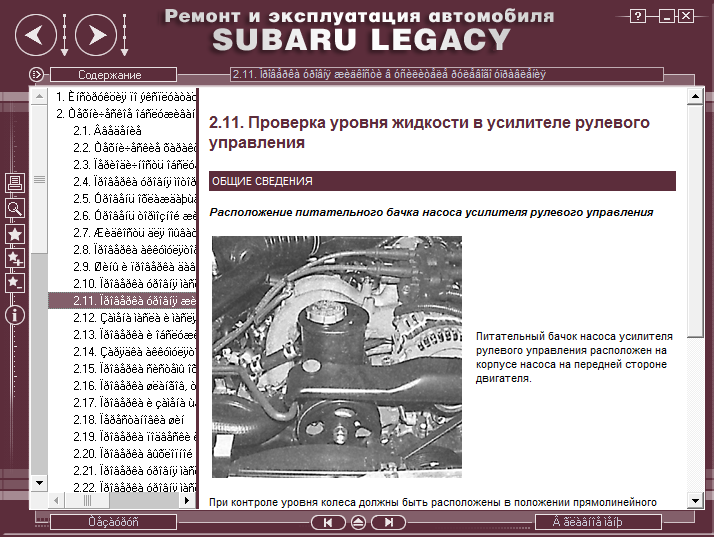Open section 2.7 in contents

tap(134, 233)
